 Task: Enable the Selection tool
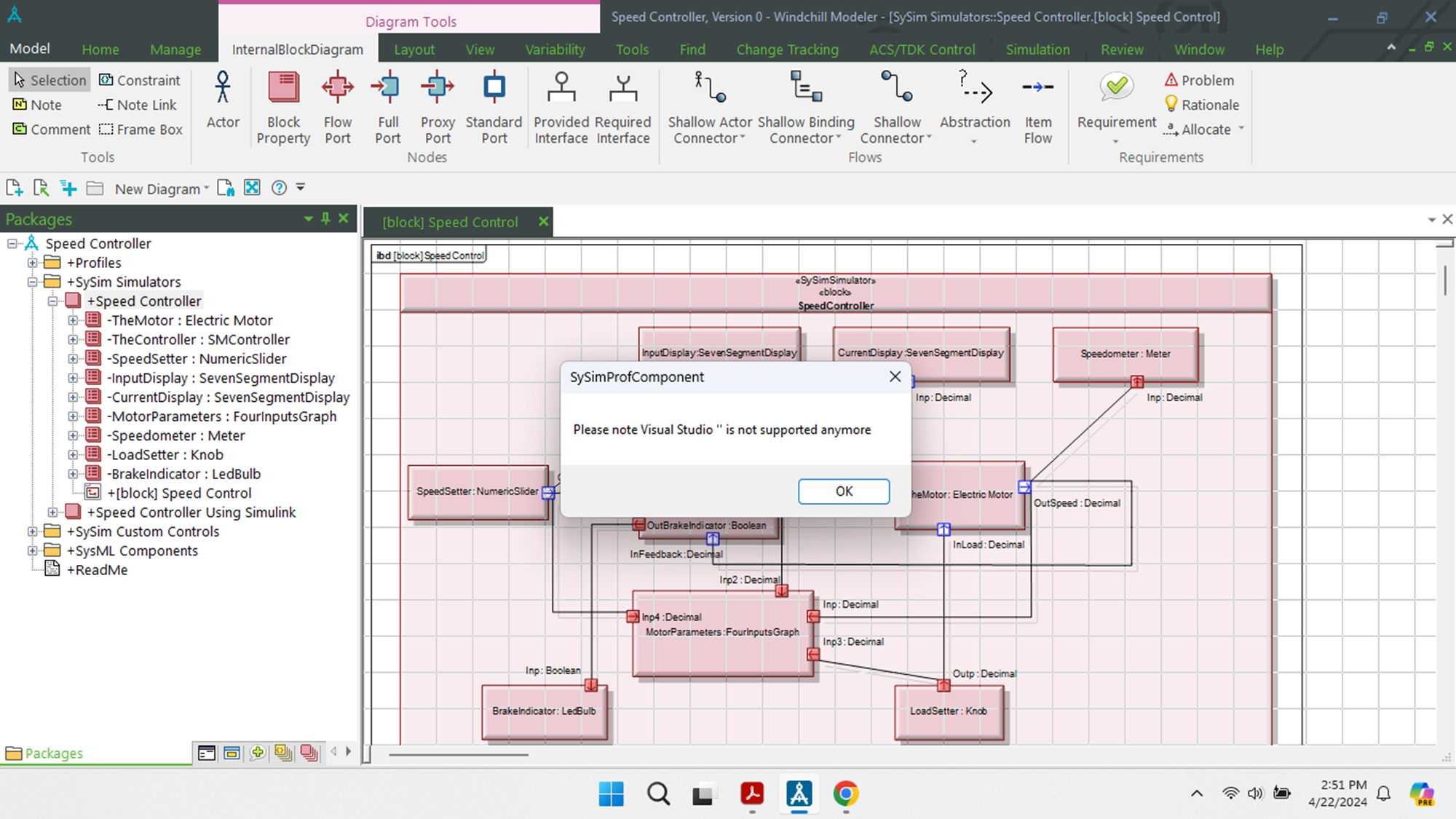click(x=49, y=80)
